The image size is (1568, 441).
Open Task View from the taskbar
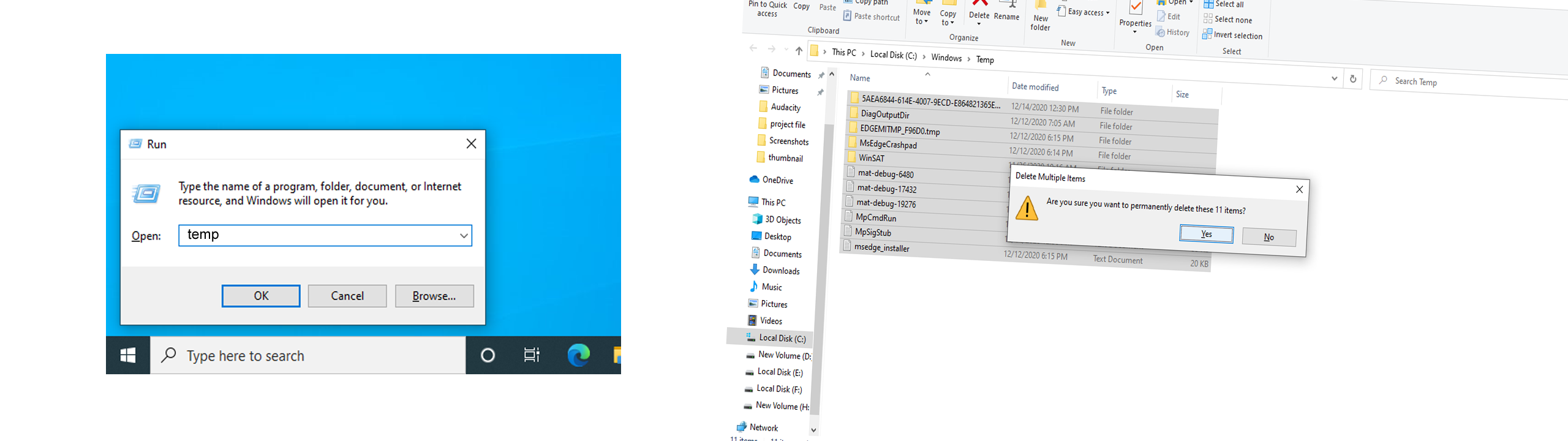(532, 355)
